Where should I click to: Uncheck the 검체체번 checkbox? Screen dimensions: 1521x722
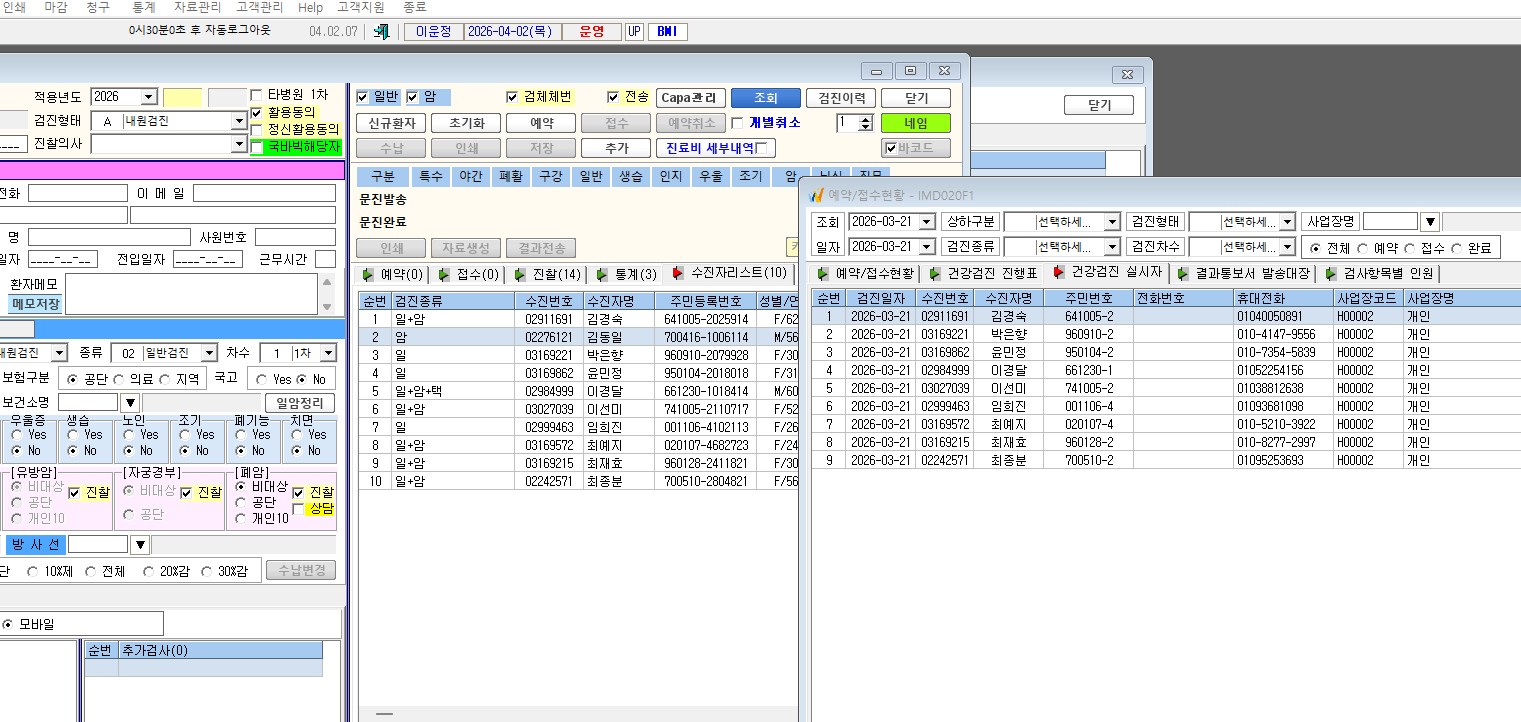[514, 97]
